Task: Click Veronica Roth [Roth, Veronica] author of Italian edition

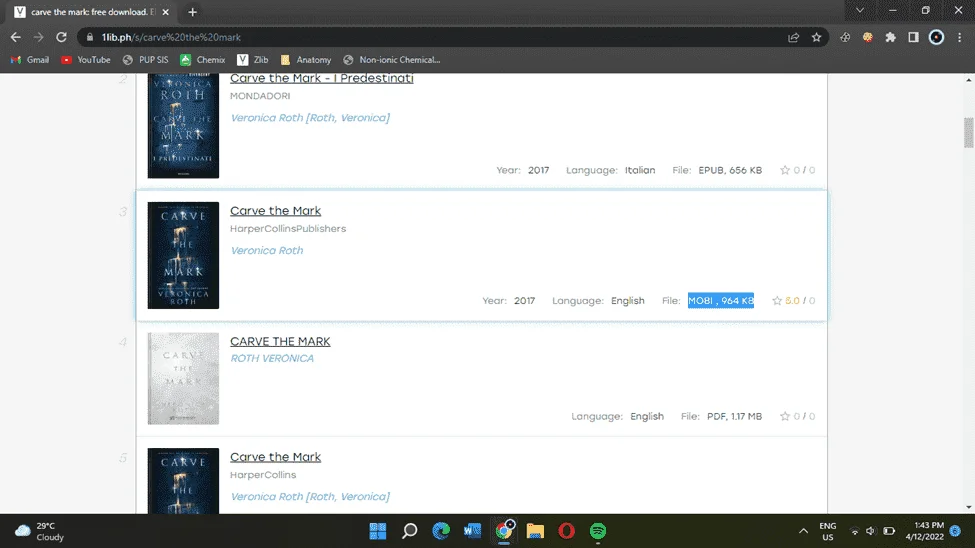Action: click(310, 118)
